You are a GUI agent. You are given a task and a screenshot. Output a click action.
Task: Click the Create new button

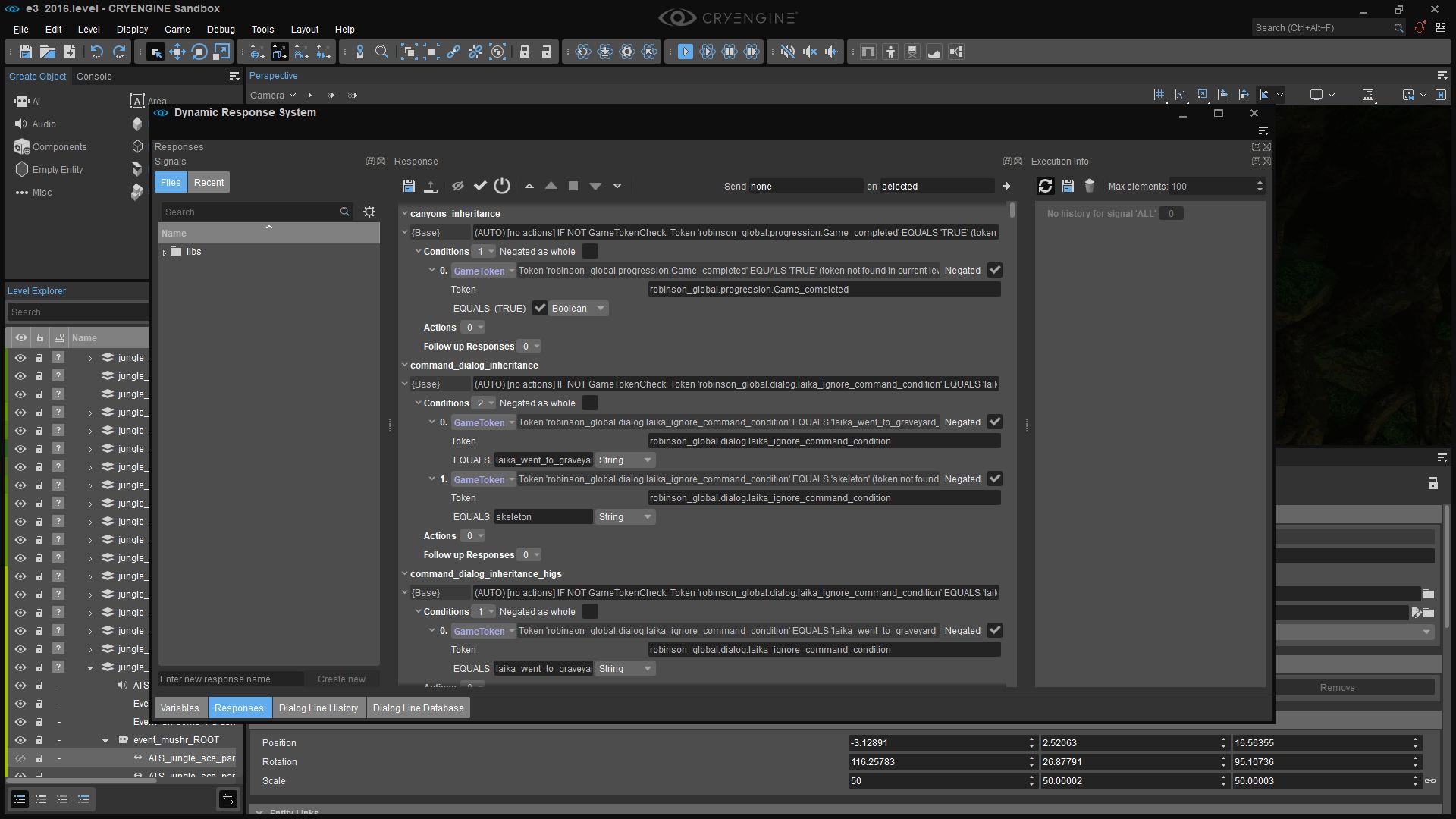[341, 679]
